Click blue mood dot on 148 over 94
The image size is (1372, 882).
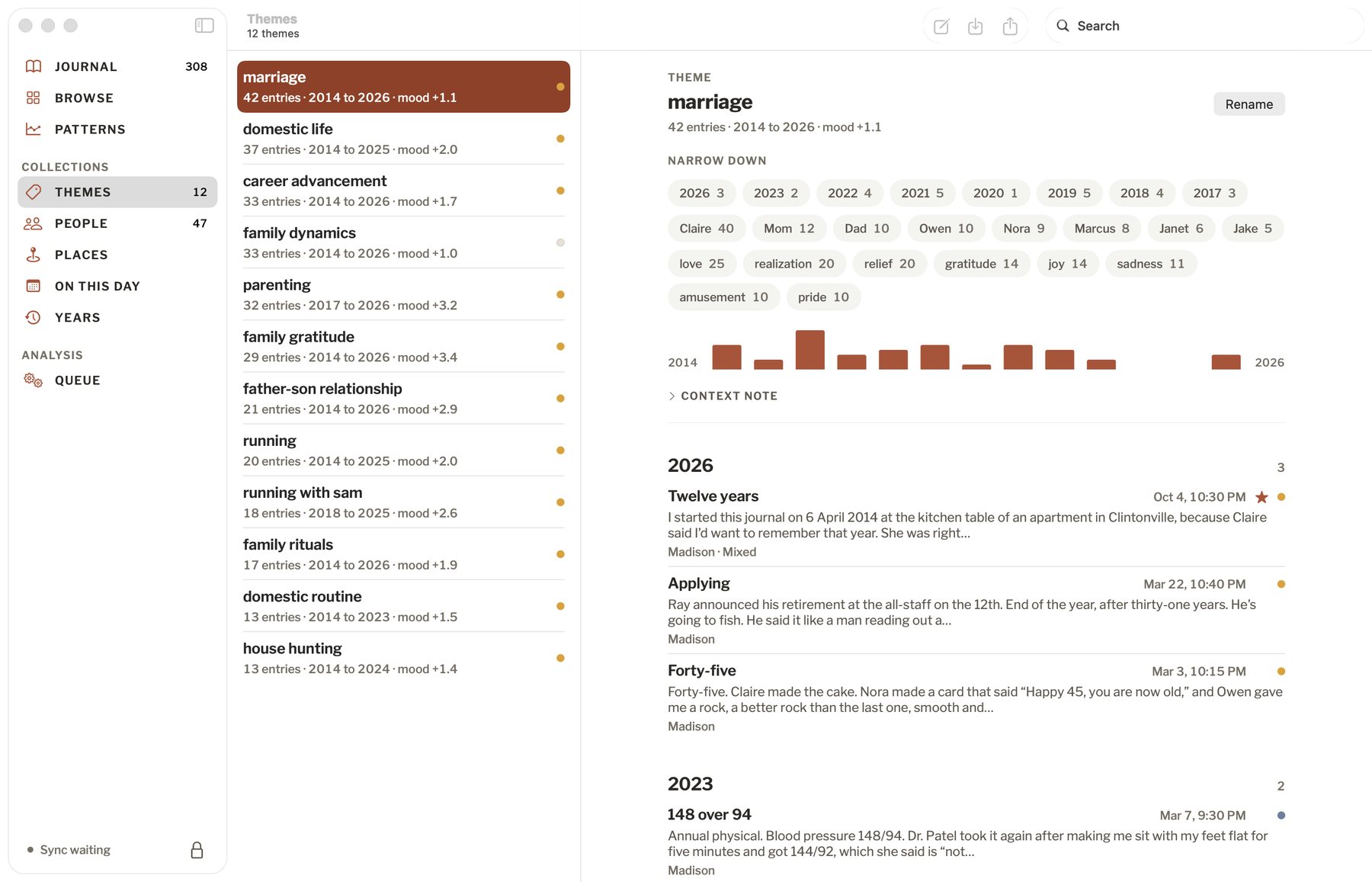coord(1281,816)
